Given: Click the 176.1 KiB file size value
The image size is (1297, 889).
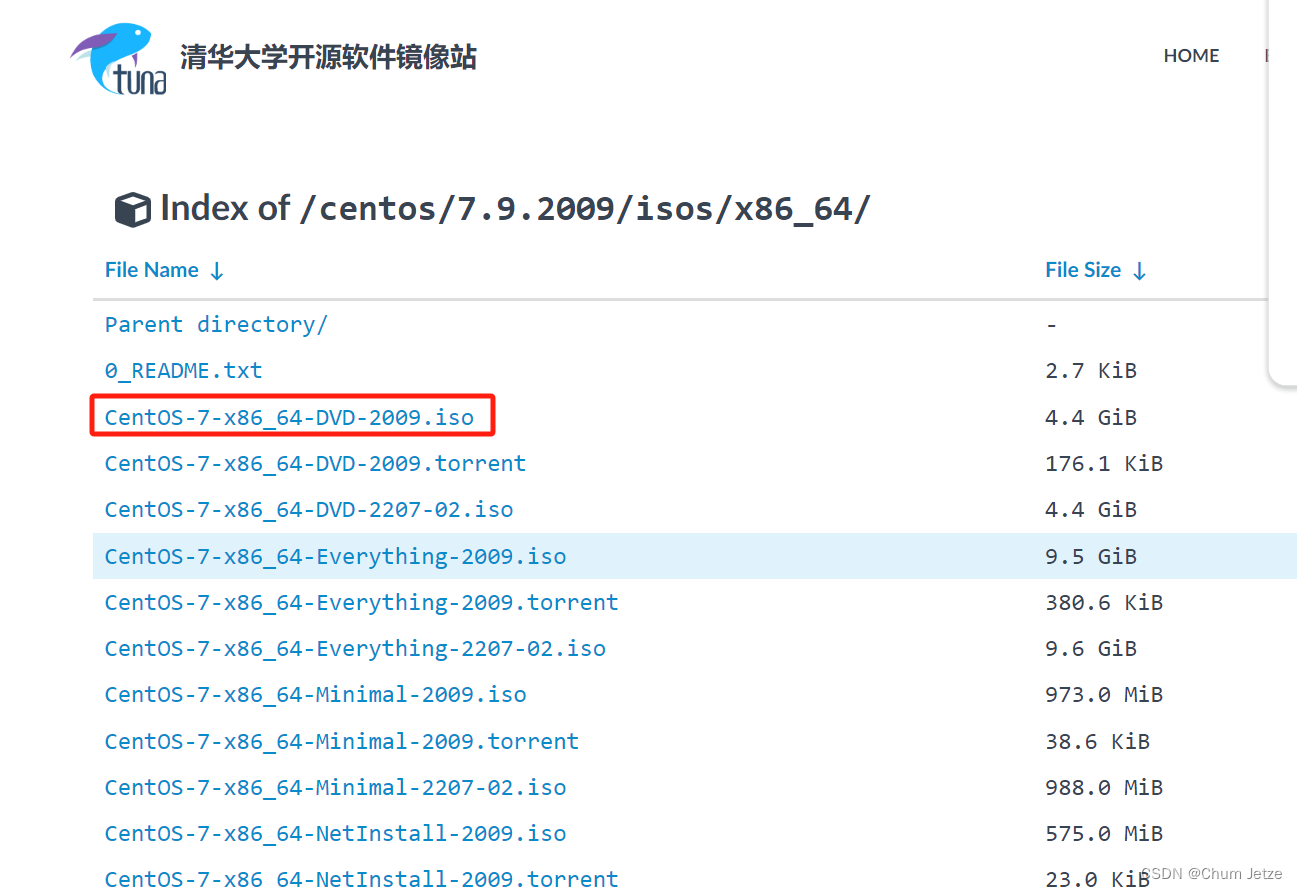Looking at the screenshot, I should (1104, 463).
